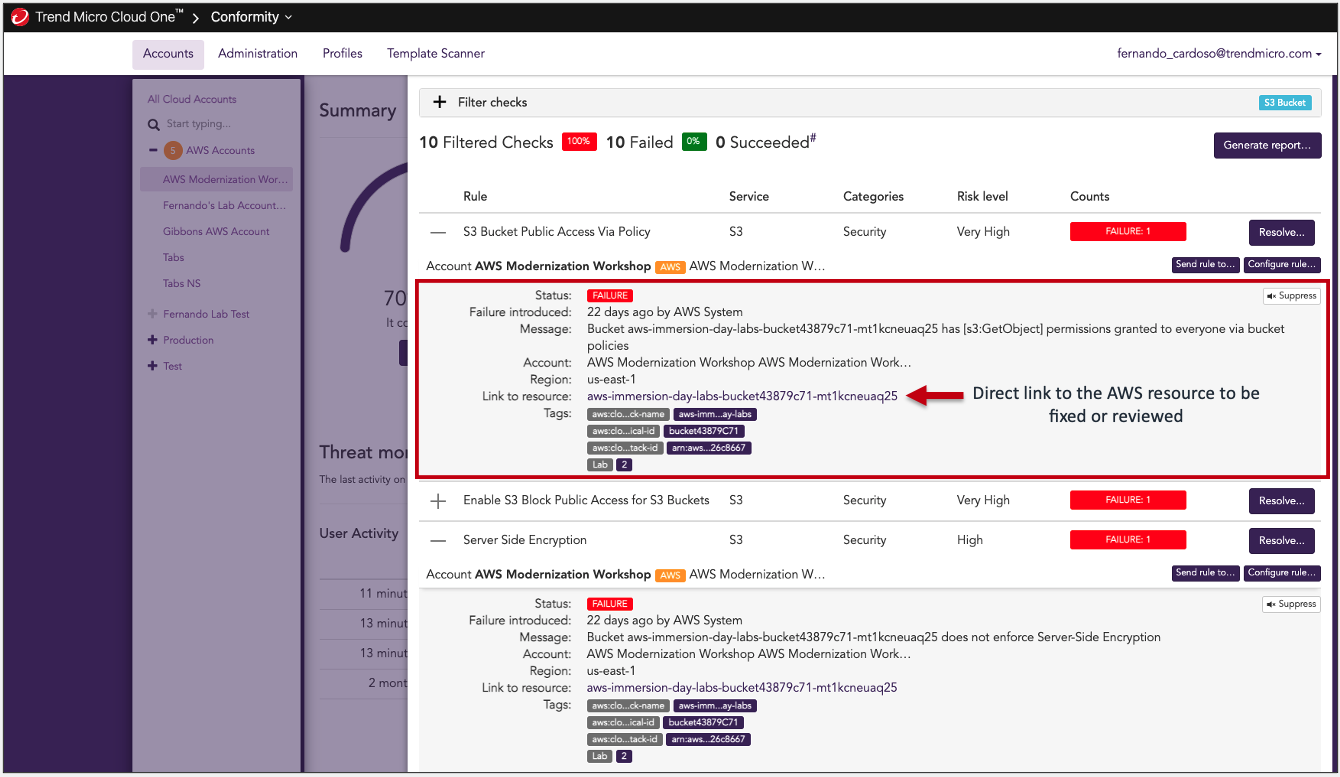Image resolution: width=1340 pixels, height=777 pixels.
Task: Expand the Production group
Action: point(153,340)
